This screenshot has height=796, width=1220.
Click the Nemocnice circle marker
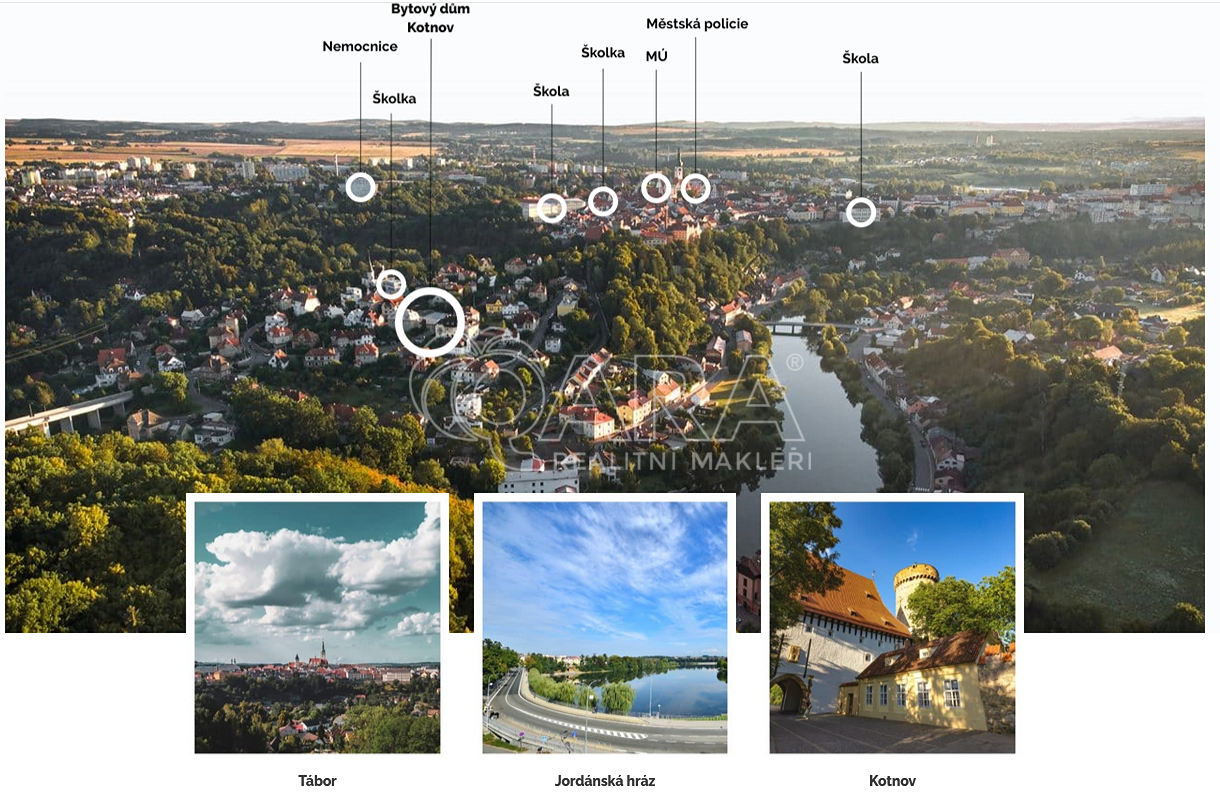click(x=361, y=187)
